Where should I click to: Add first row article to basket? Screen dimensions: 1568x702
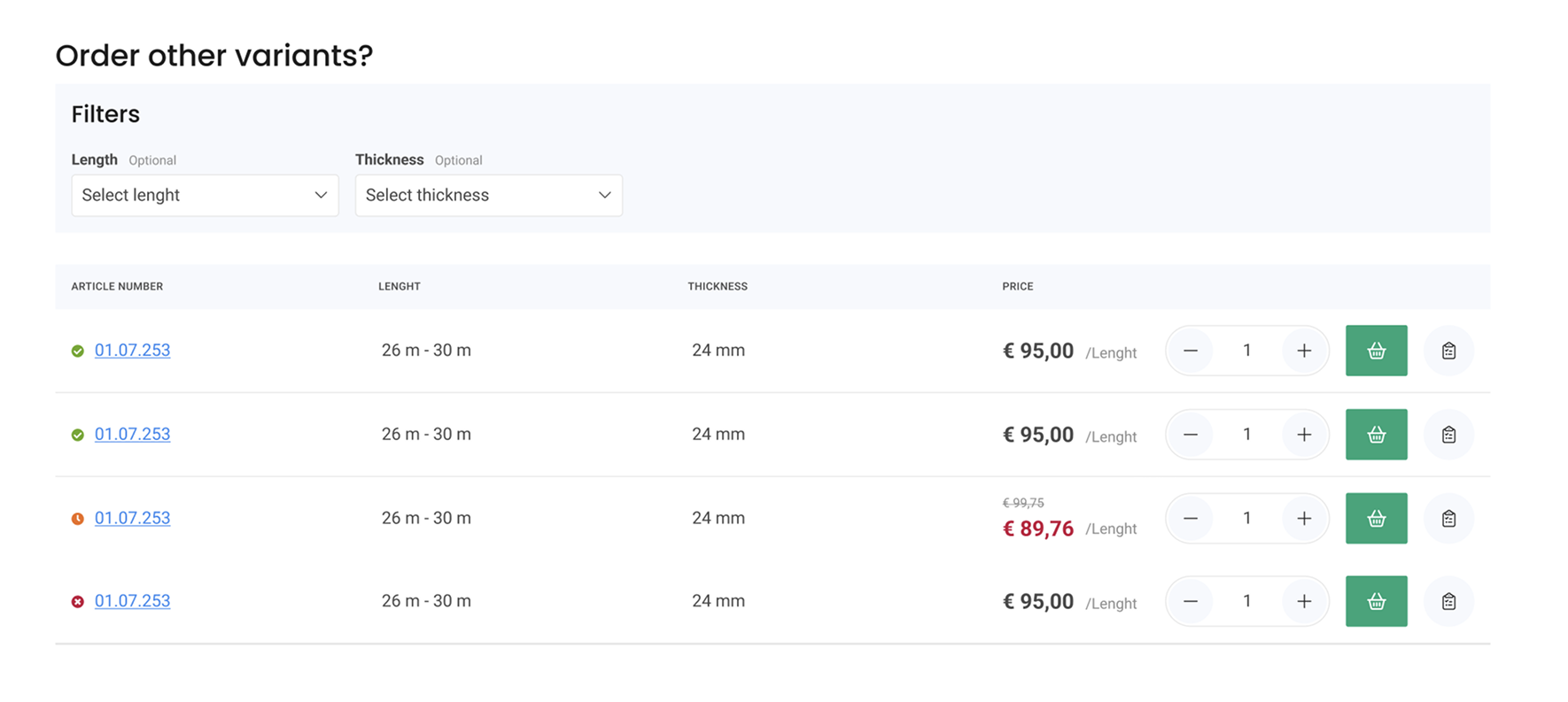pos(1376,351)
